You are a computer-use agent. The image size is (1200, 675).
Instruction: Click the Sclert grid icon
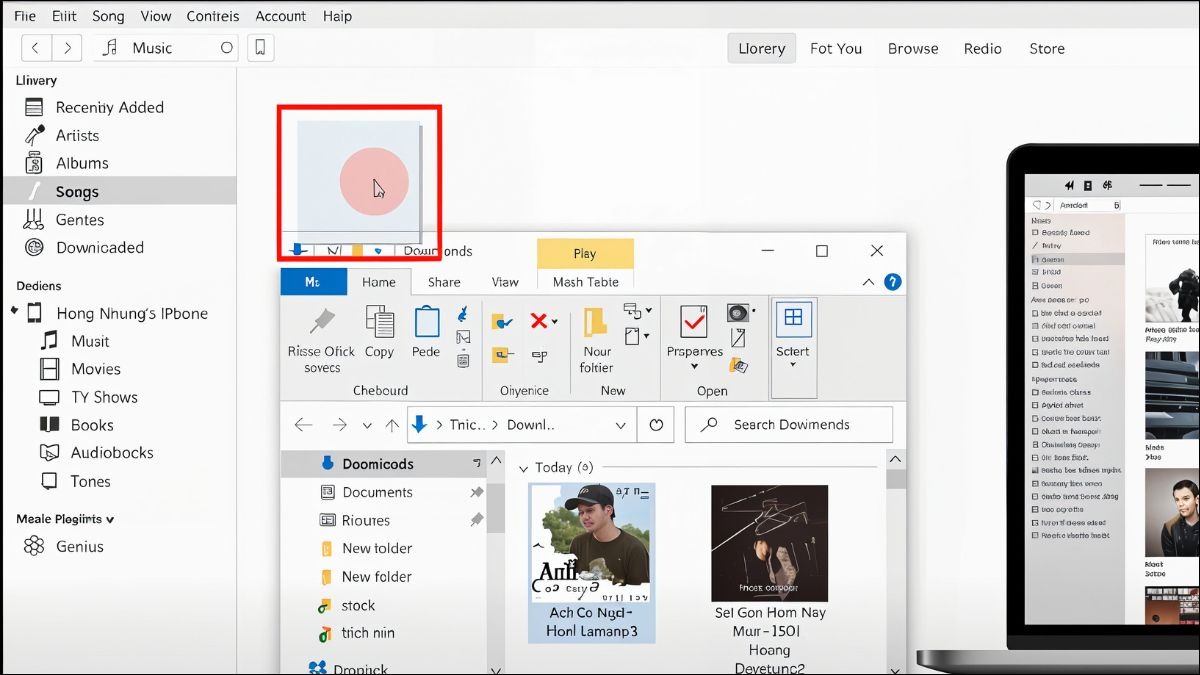(x=793, y=318)
